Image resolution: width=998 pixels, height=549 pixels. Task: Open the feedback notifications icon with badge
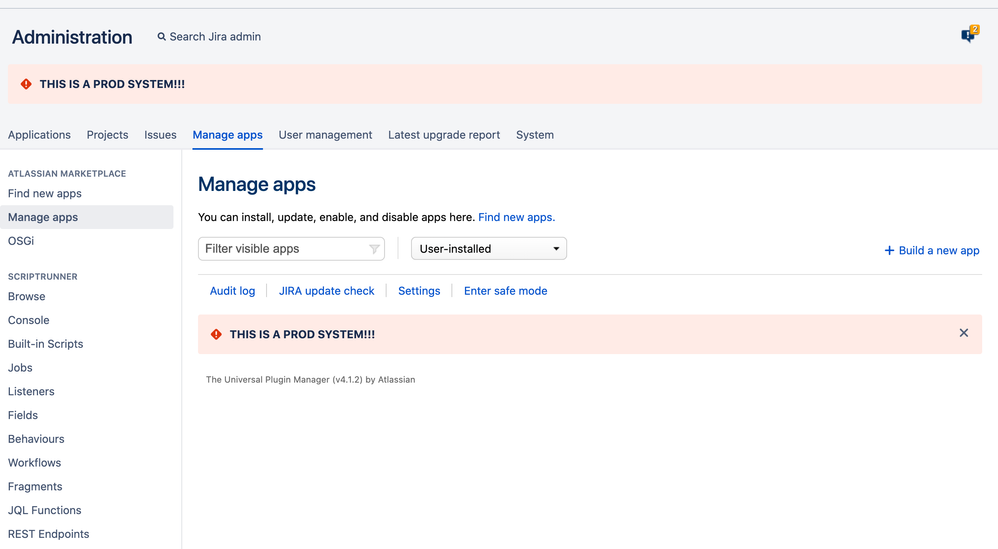coord(969,34)
